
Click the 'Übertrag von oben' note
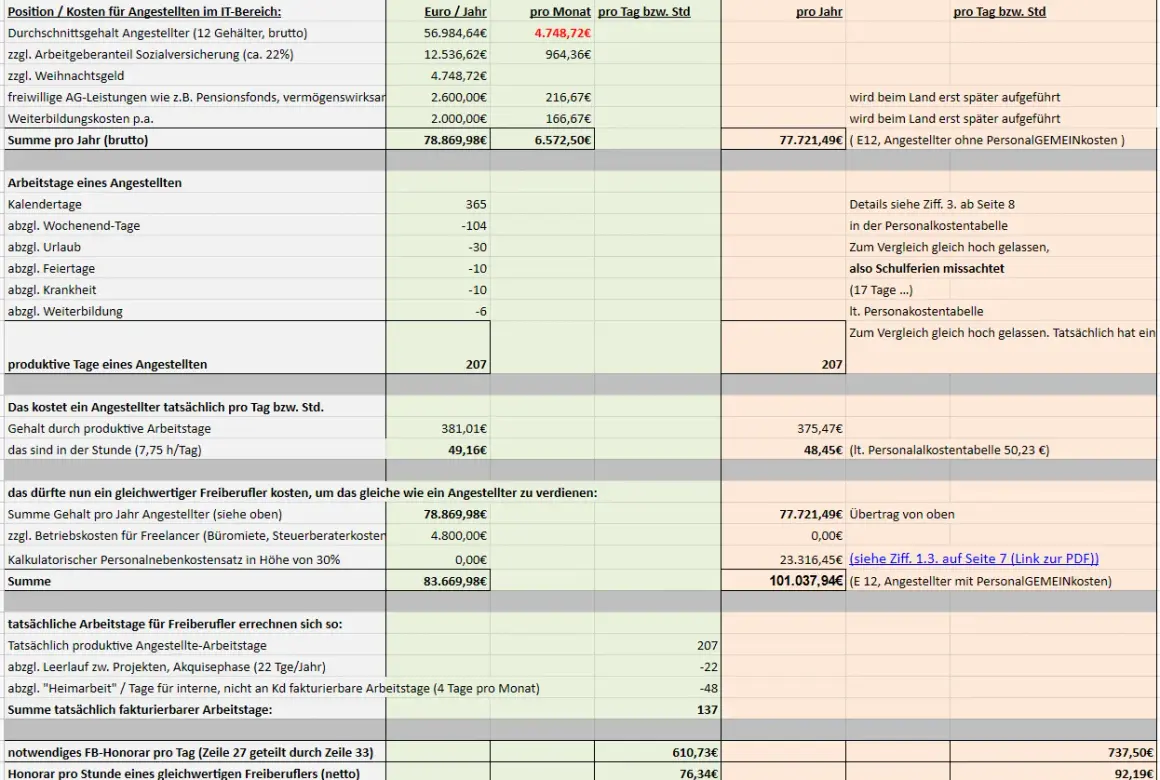pos(902,514)
